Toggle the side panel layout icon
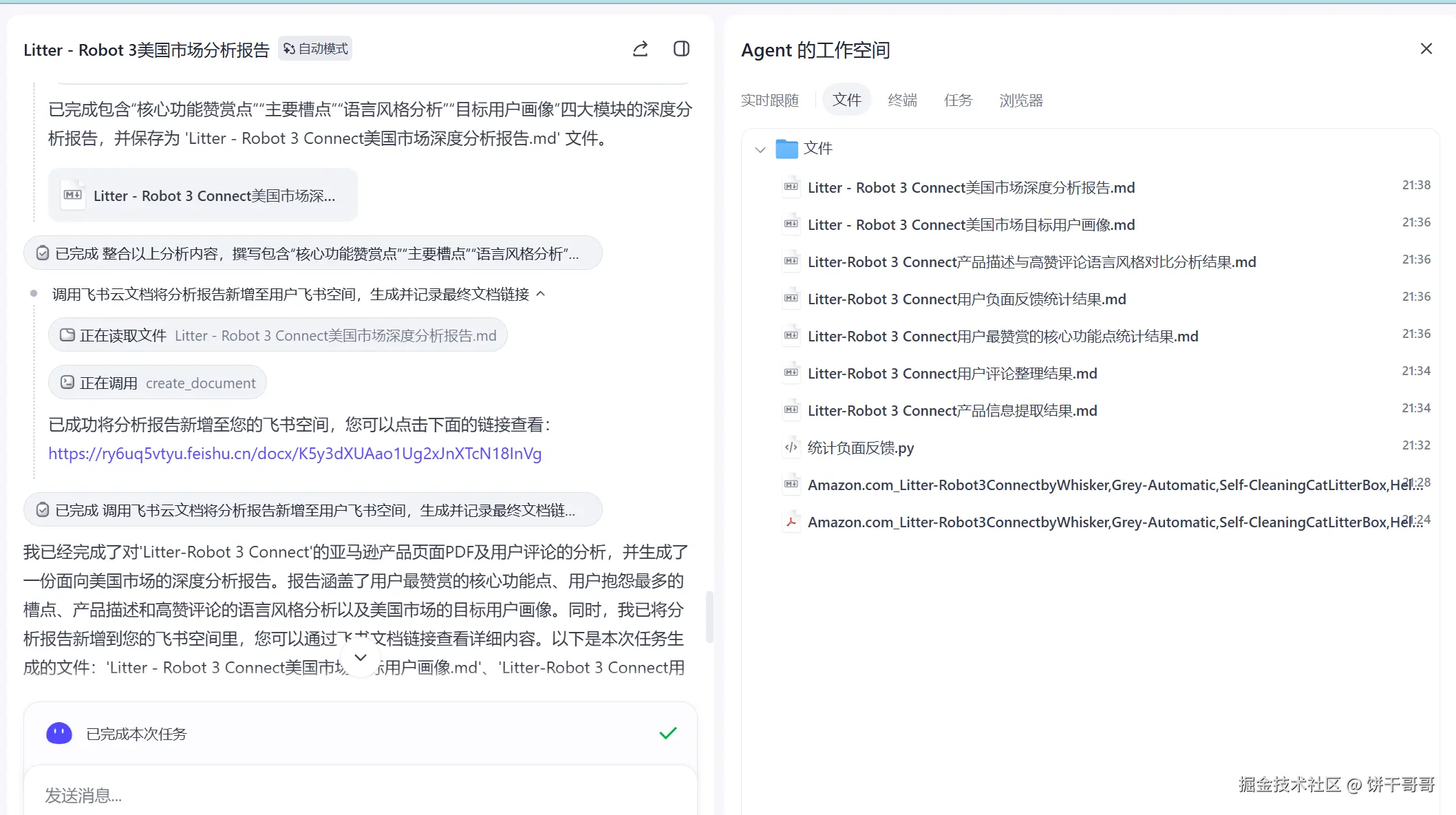This screenshot has width=1456, height=815. click(681, 49)
